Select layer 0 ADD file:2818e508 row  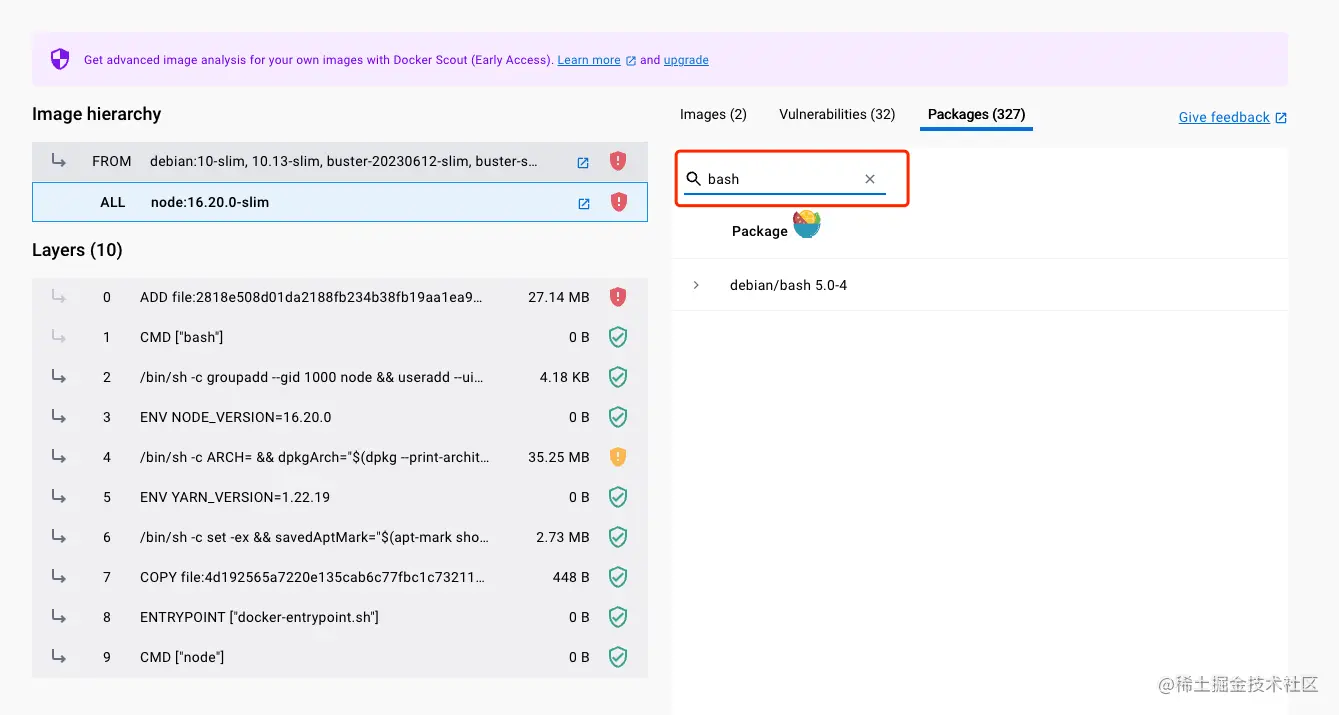coord(340,297)
